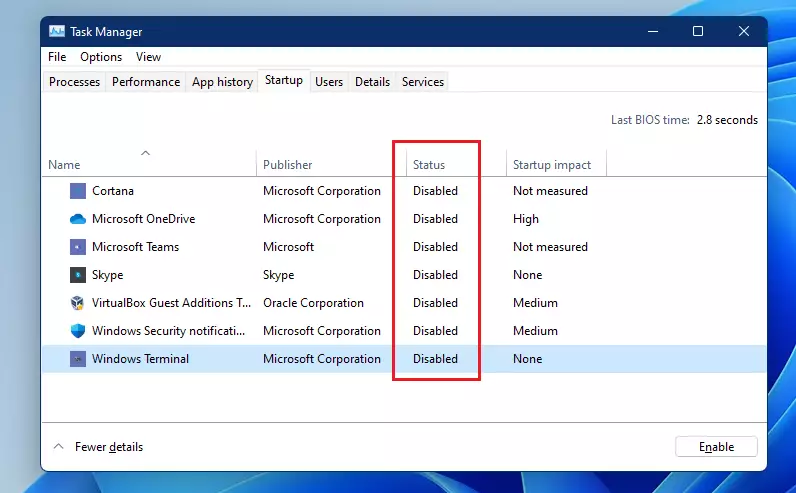
Task: Select the Microsoft Teams entry
Action: click(x=136, y=247)
